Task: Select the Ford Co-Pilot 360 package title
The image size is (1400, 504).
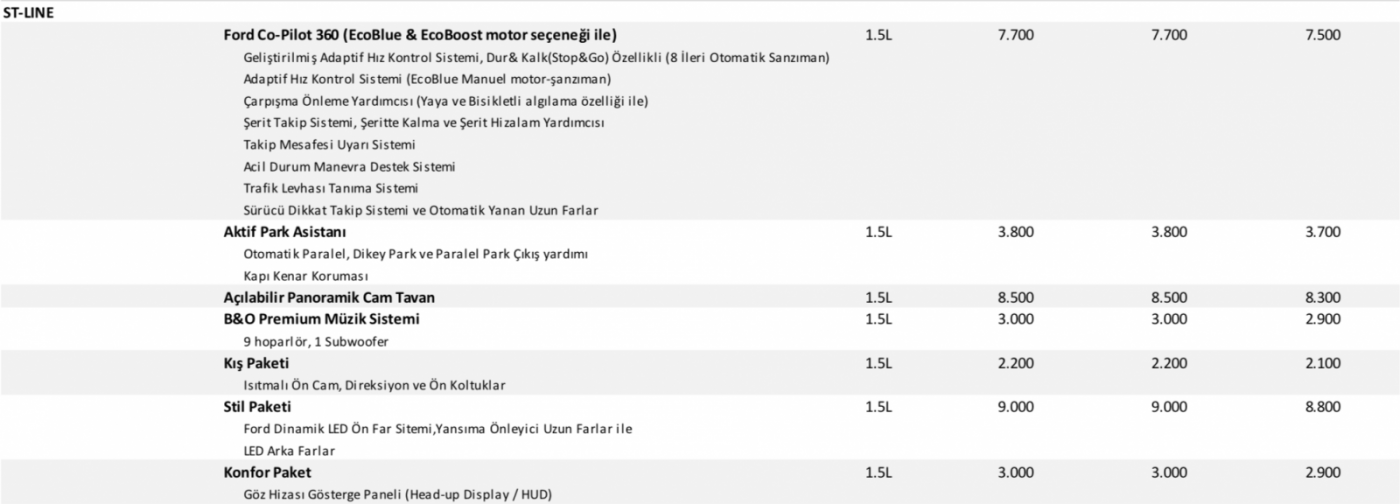Action: [420, 36]
